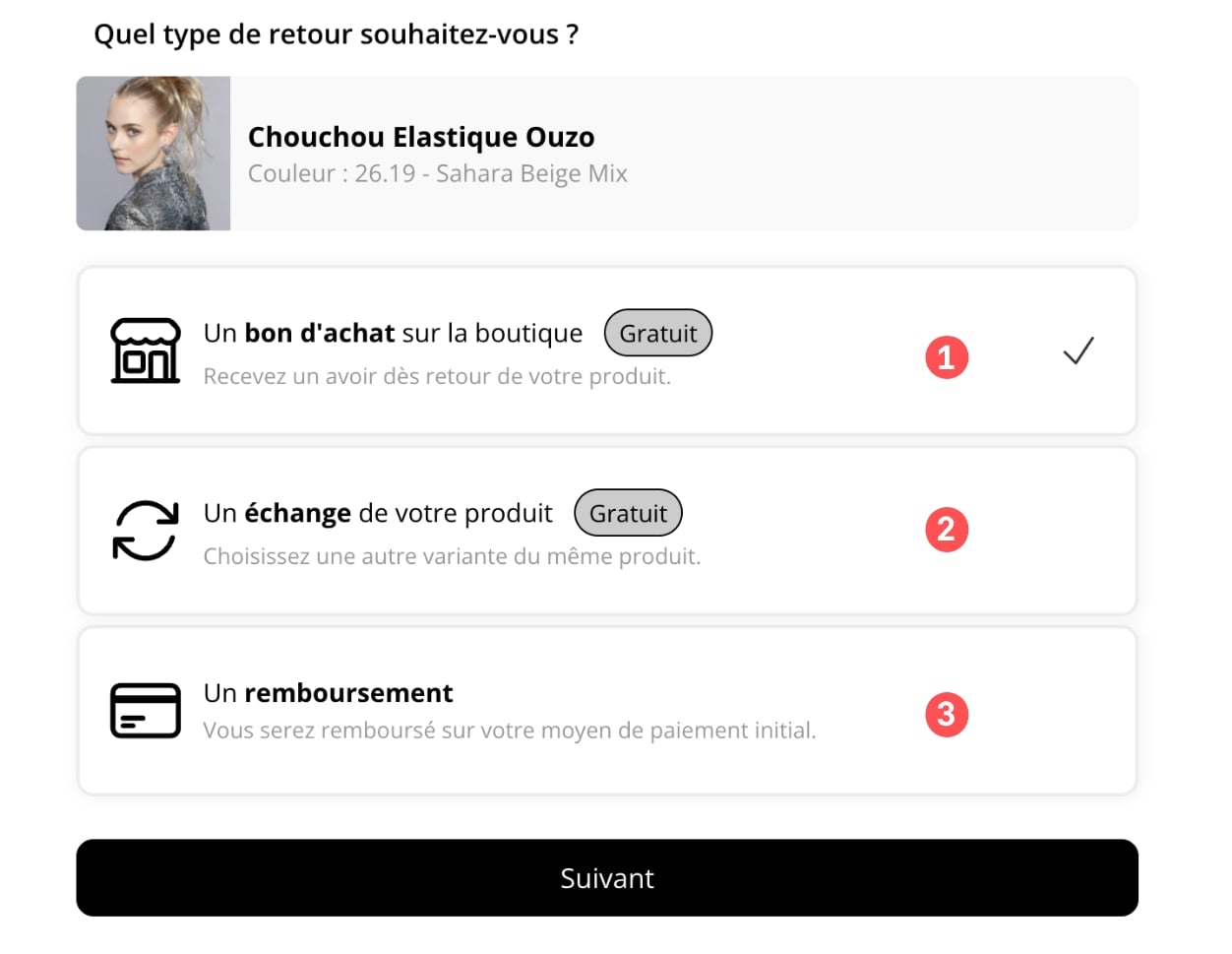Click the red number 2 badge
The height and width of the screenshot is (954, 1232).
947,530
